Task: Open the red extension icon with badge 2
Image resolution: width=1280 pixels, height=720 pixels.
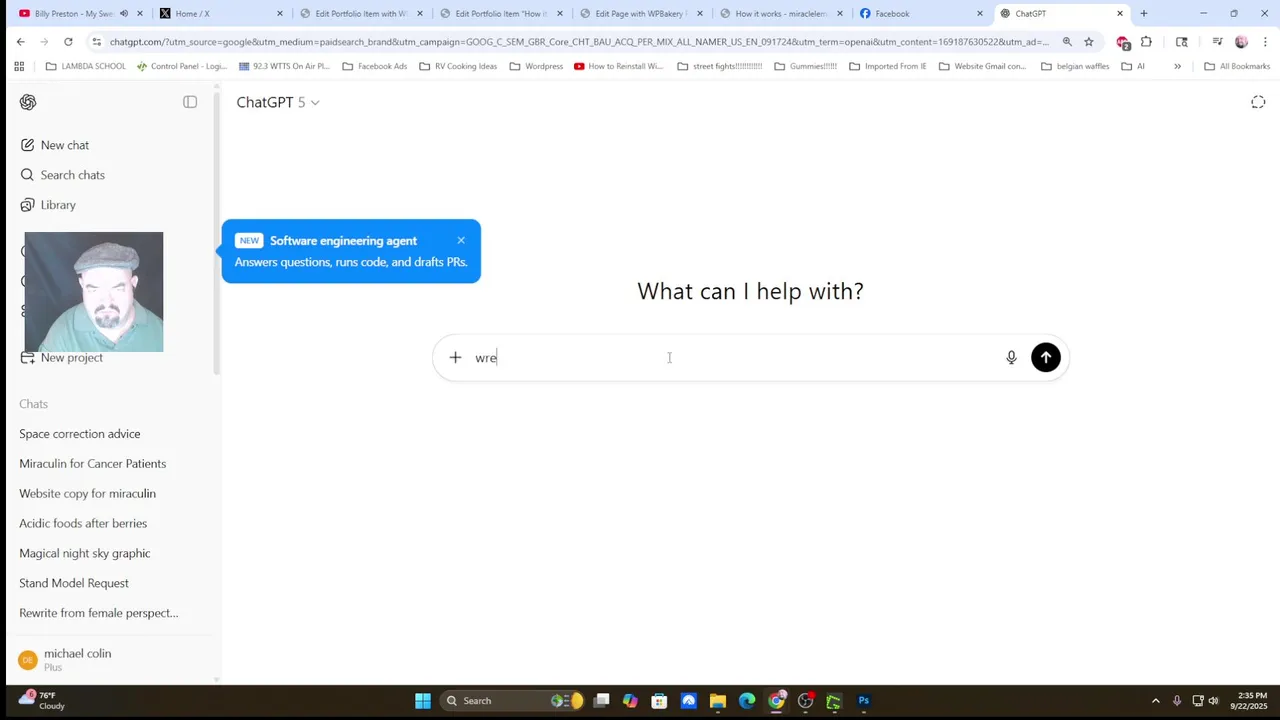Action: (1123, 43)
